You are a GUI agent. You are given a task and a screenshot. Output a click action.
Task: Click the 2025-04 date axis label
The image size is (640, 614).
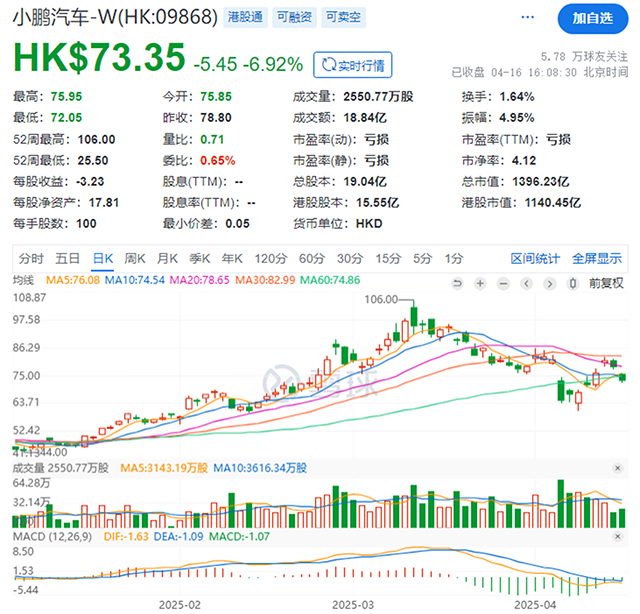[535, 605]
